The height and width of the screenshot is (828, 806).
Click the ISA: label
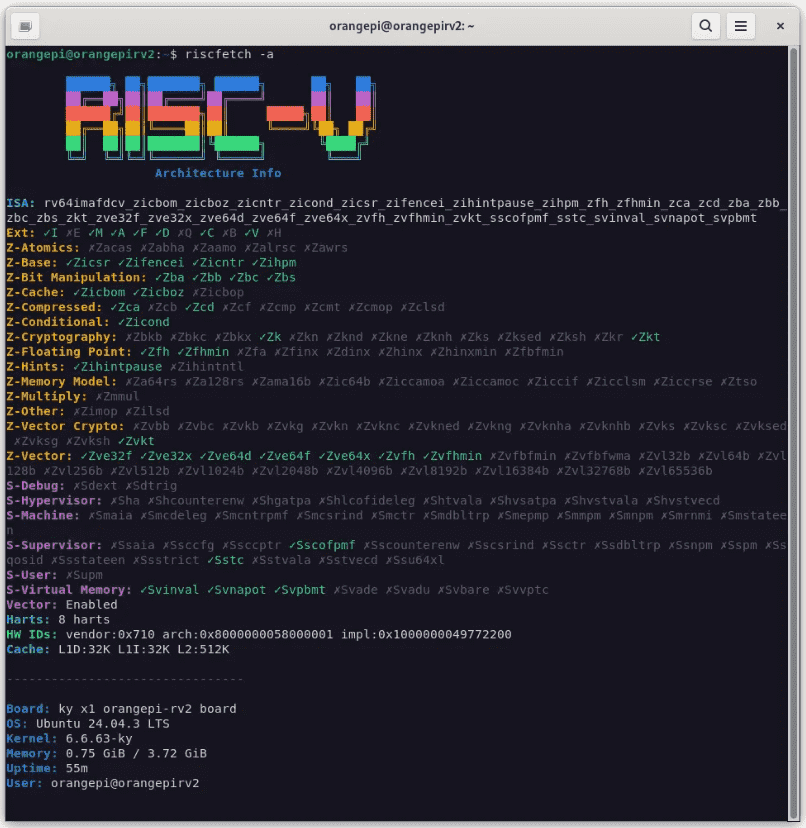21,203
